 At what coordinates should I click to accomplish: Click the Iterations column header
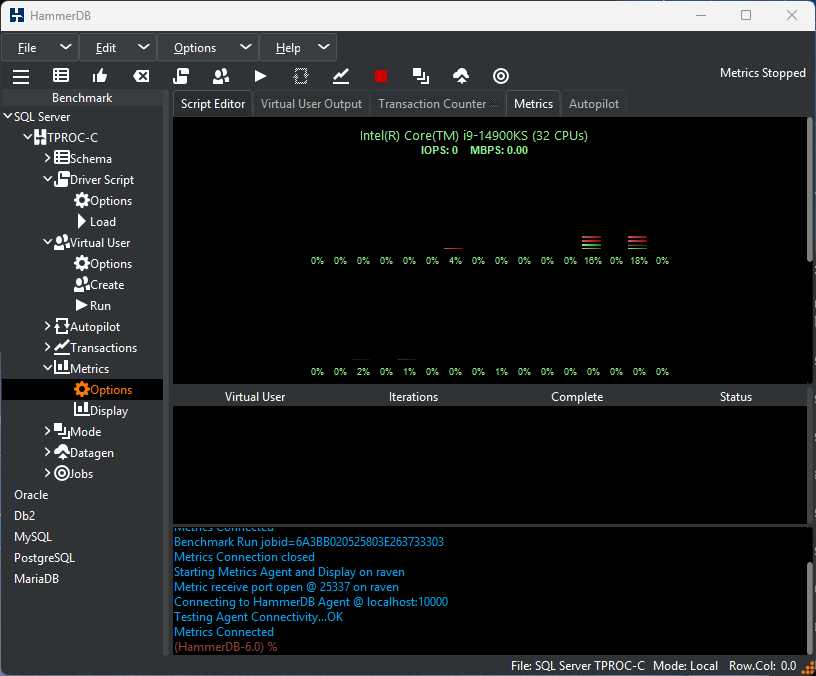413,397
